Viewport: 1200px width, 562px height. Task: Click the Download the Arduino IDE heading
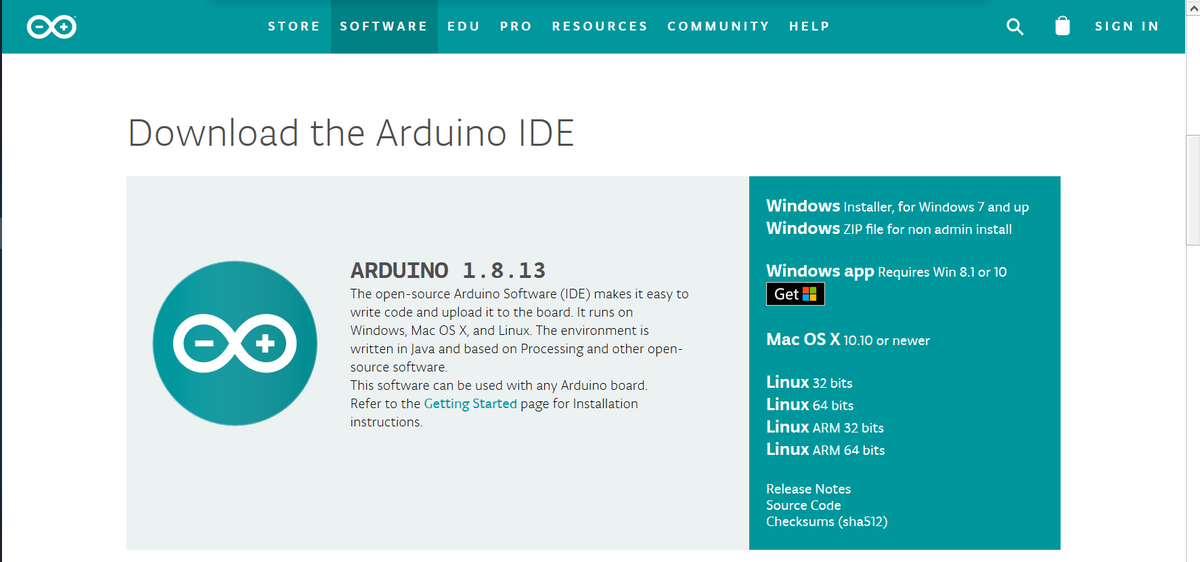pos(351,133)
